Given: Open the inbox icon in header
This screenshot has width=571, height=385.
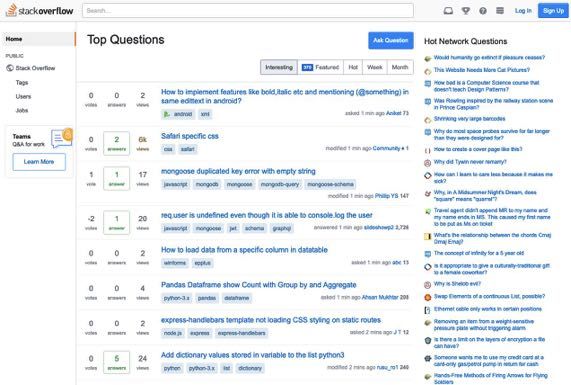Looking at the screenshot, I should click(x=448, y=11).
